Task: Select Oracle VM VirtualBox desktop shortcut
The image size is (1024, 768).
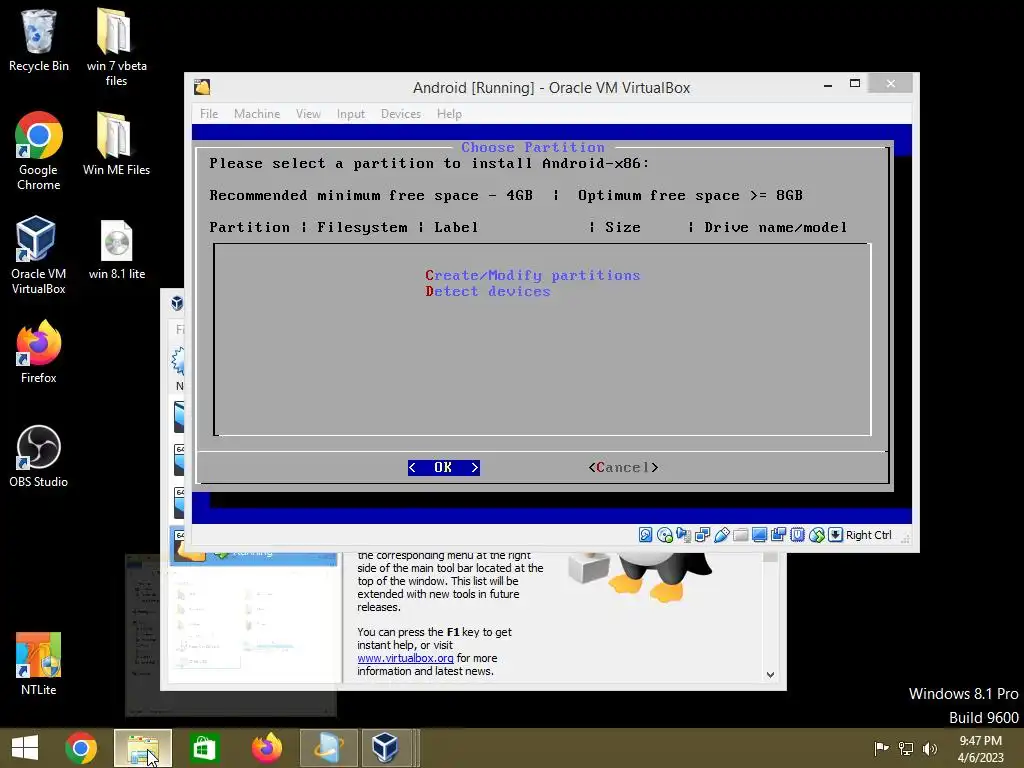Action: click(39, 255)
